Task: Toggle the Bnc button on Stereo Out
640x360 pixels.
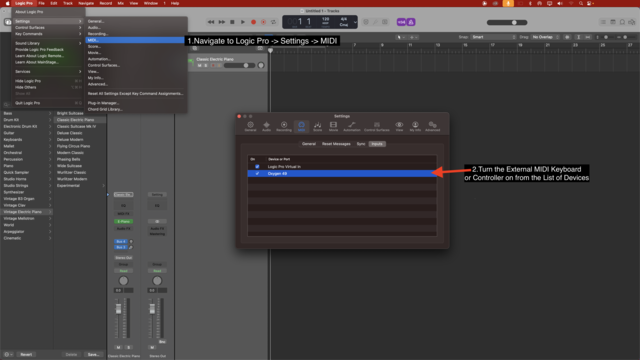Action: pos(162,342)
